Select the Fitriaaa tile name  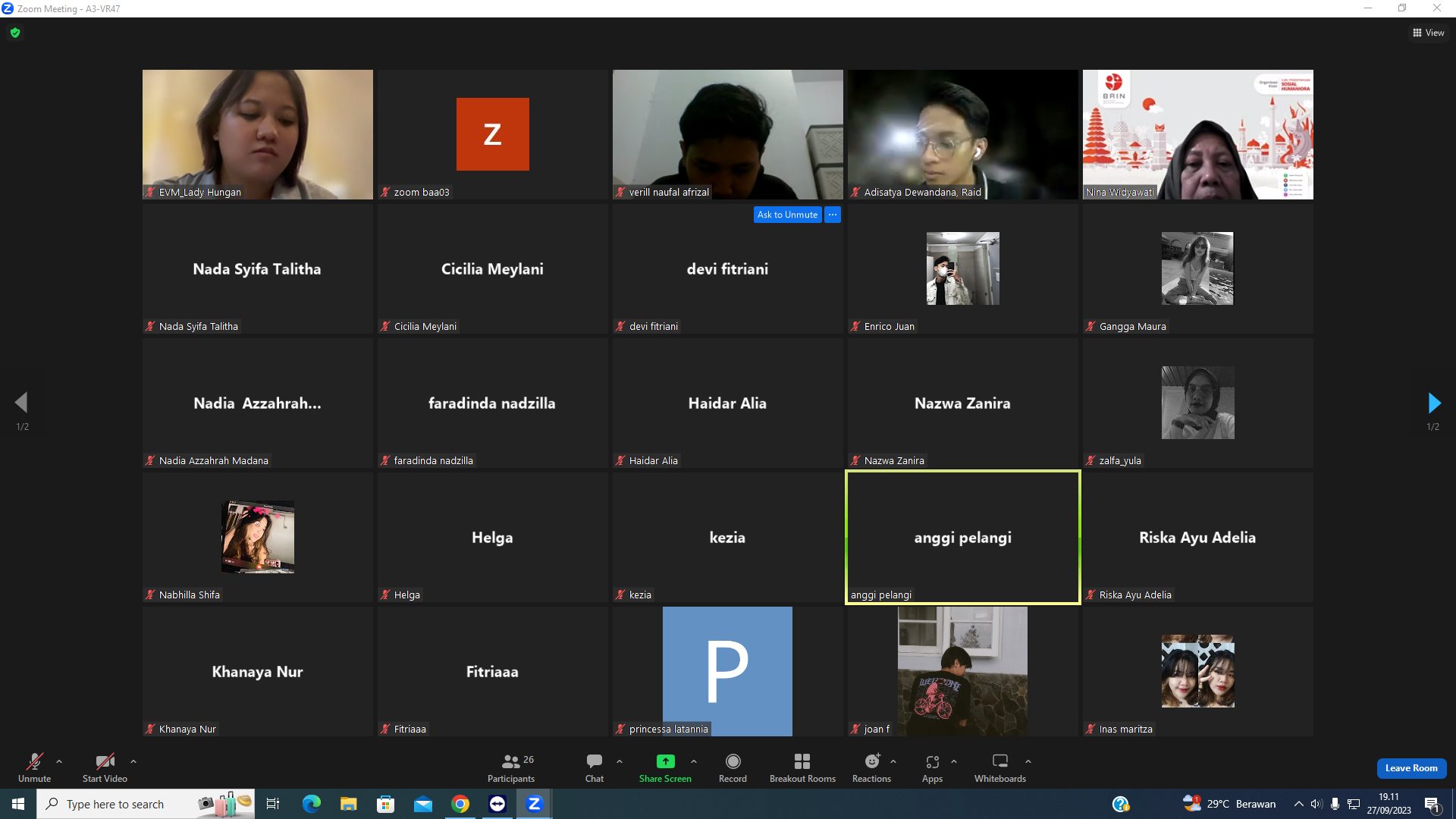tap(493, 672)
